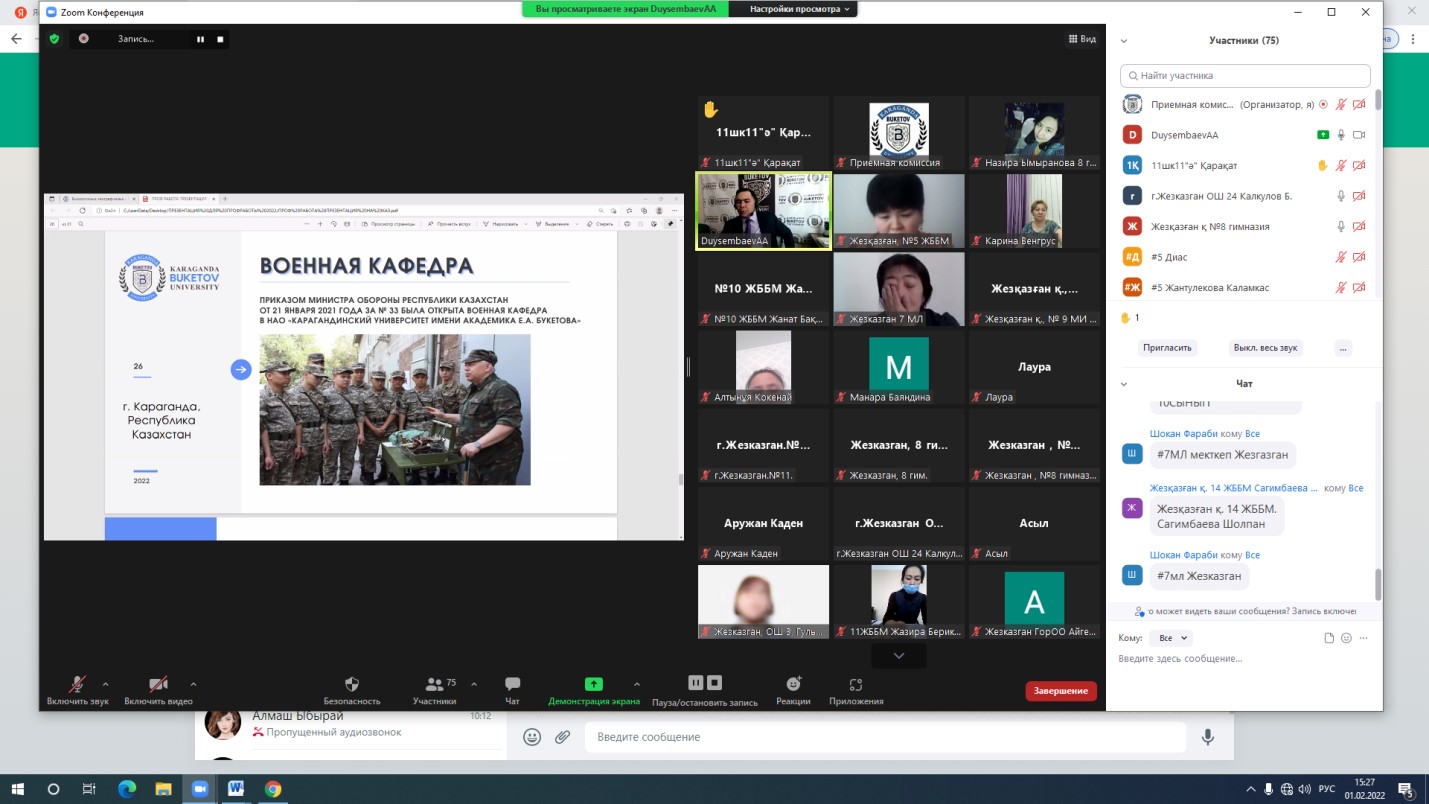1429x804 pixels.
Task: Open the Reactions (Реакции) smiley icon
Action: coord(793,685)
